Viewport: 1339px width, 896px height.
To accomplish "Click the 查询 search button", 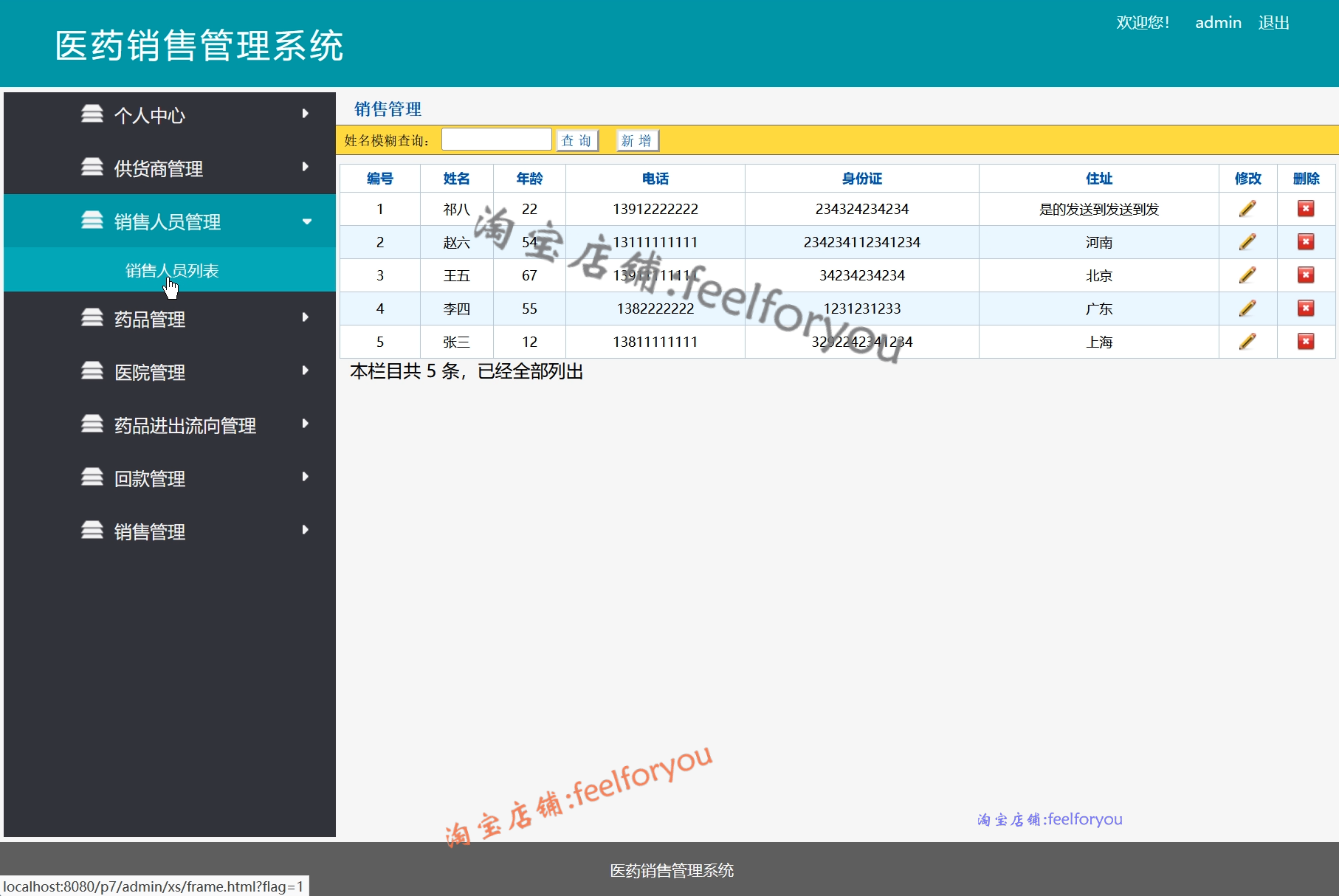I will (x=576, y=140).
